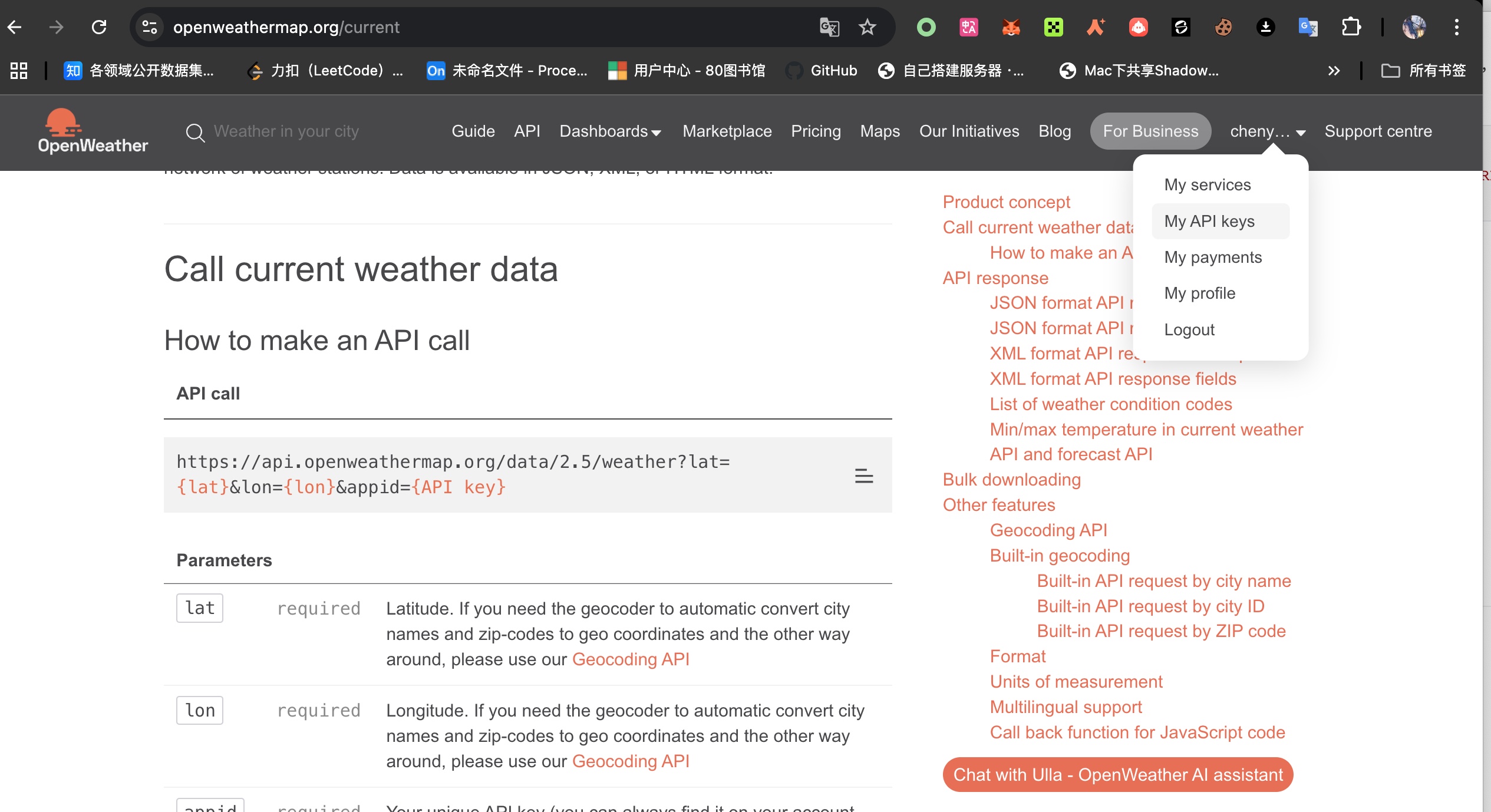The image size is (1491, 812).
Task: Click the black S-shaped extension icon
Action: coord(1180,27)
